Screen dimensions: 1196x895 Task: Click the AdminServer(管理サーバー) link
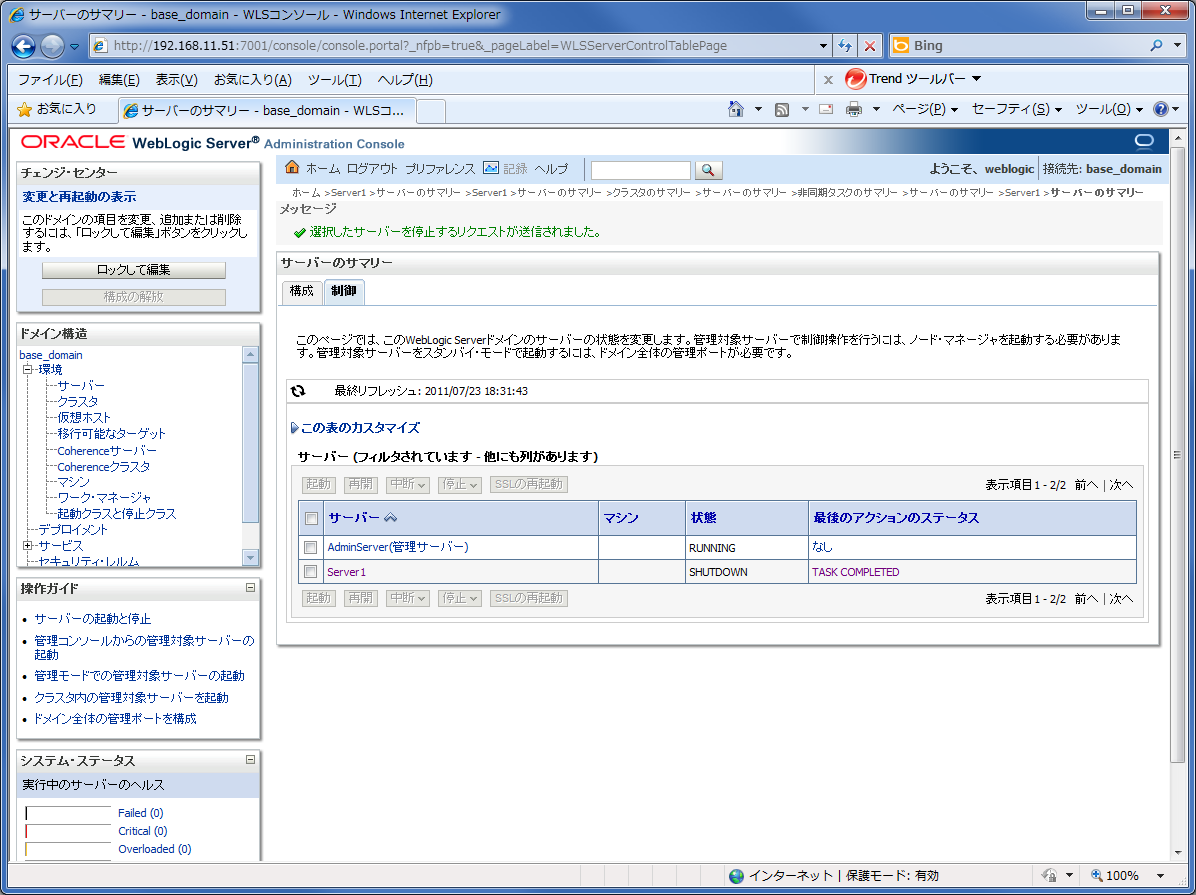pyautogui.click(x=397, y=547)
